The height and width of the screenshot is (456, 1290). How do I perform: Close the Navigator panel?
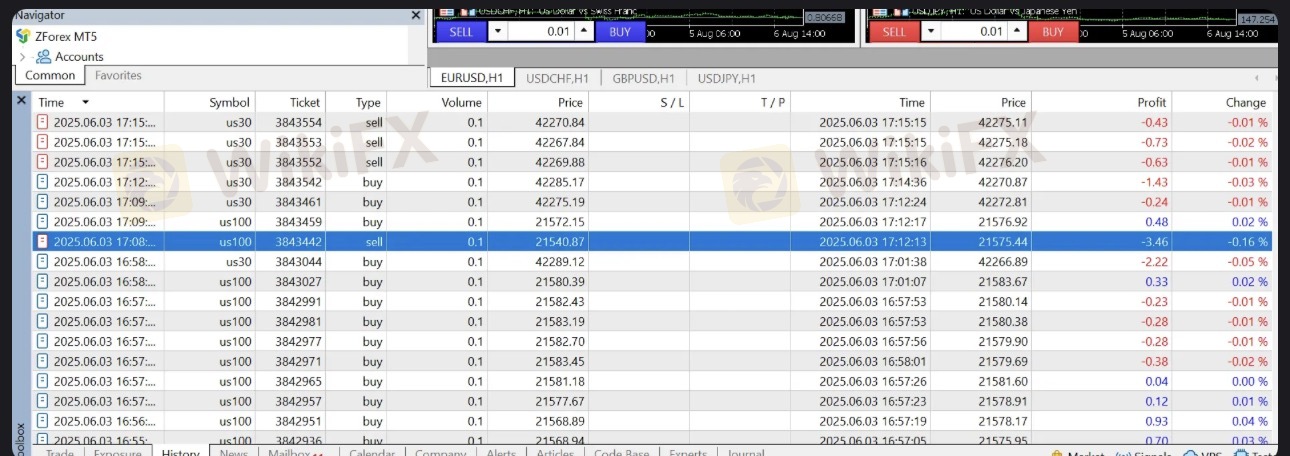point(416,15)
